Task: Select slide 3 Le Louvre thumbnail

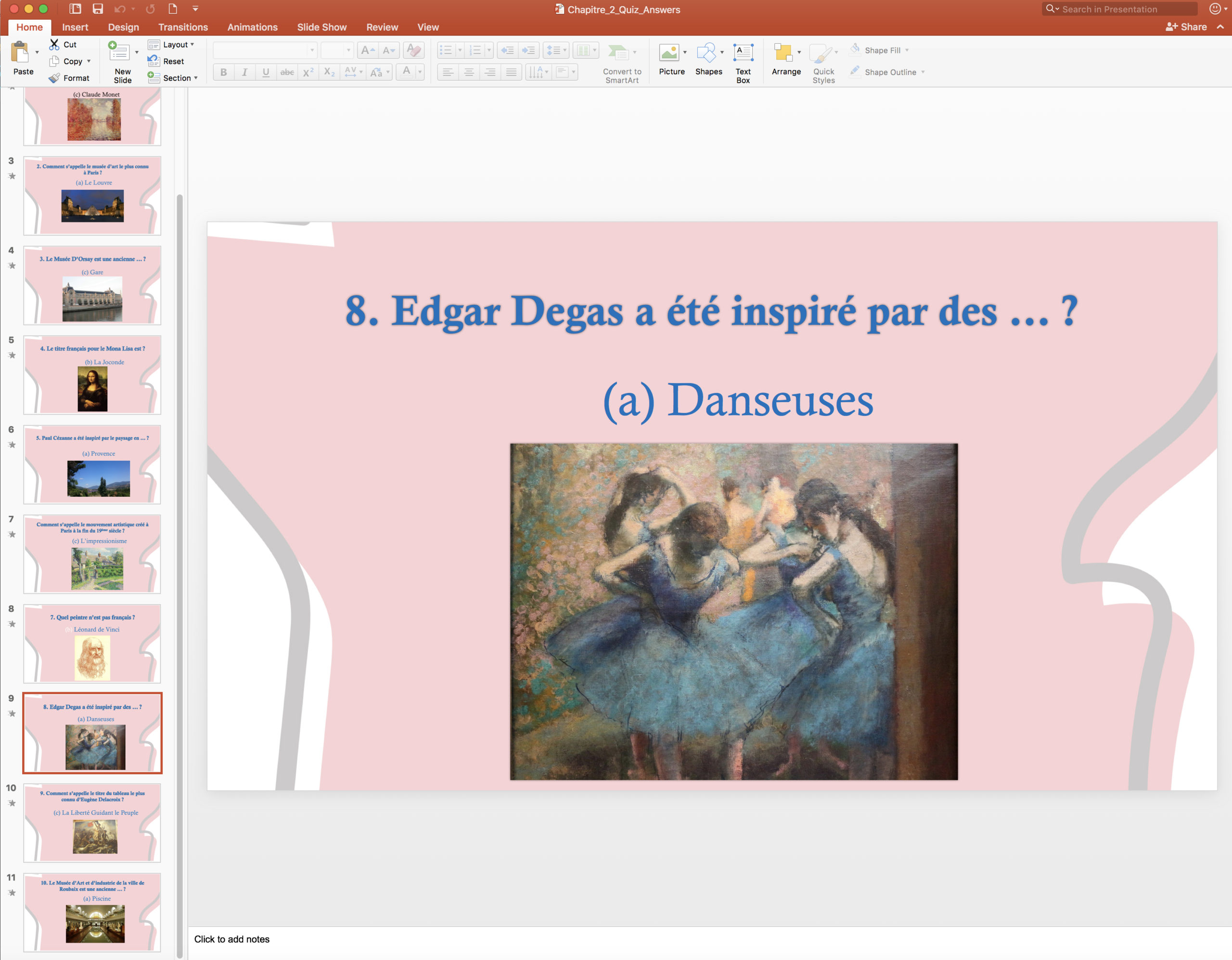Action: click(x=92, y=195)
